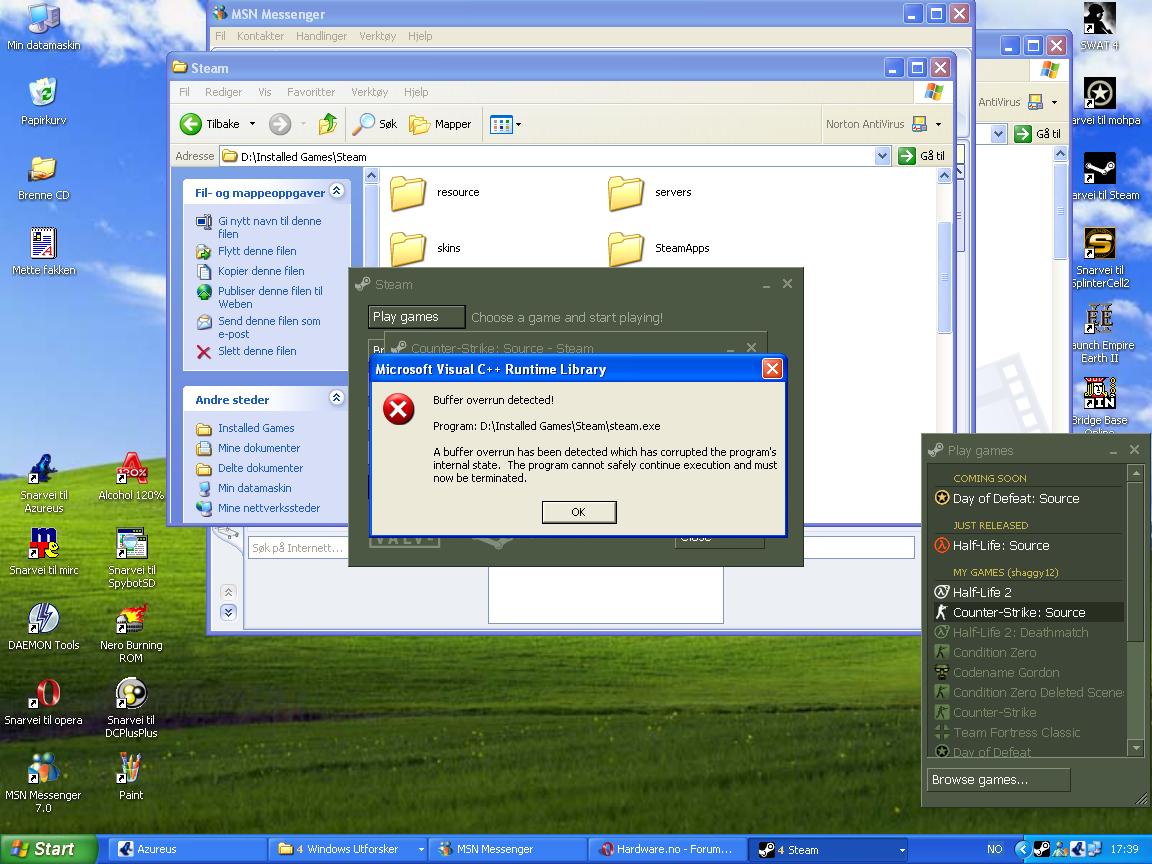Open the SteamApps folder

click(627, 248)
